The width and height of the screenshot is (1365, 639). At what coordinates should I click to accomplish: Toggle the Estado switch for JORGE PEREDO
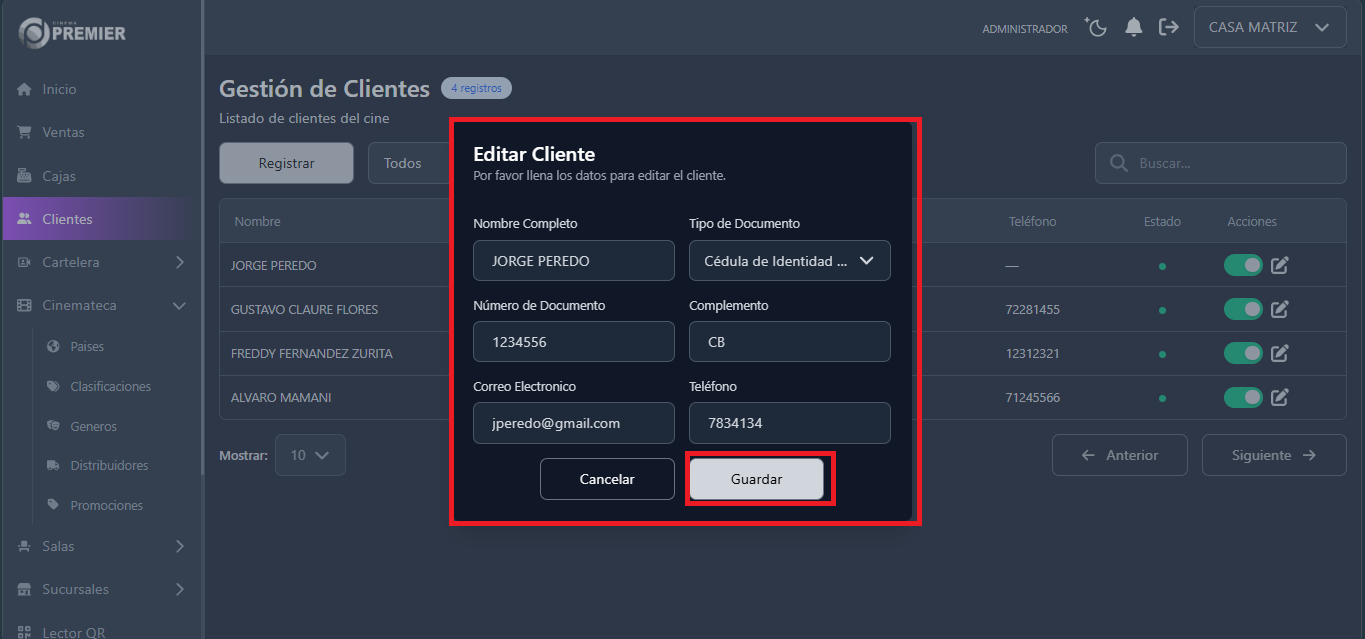pos(1243,265)
